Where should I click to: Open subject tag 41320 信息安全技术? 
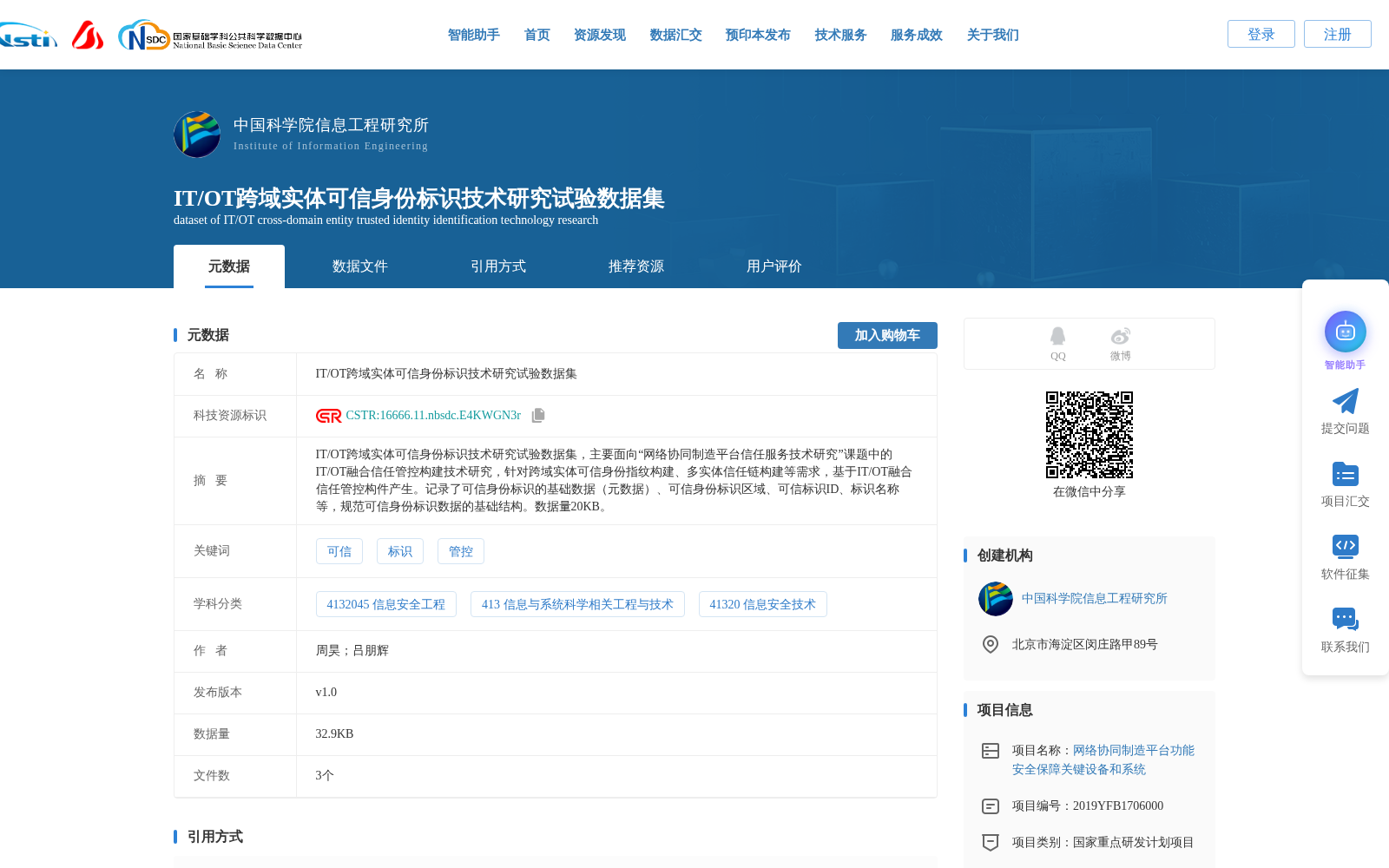[x=762, y=604]
